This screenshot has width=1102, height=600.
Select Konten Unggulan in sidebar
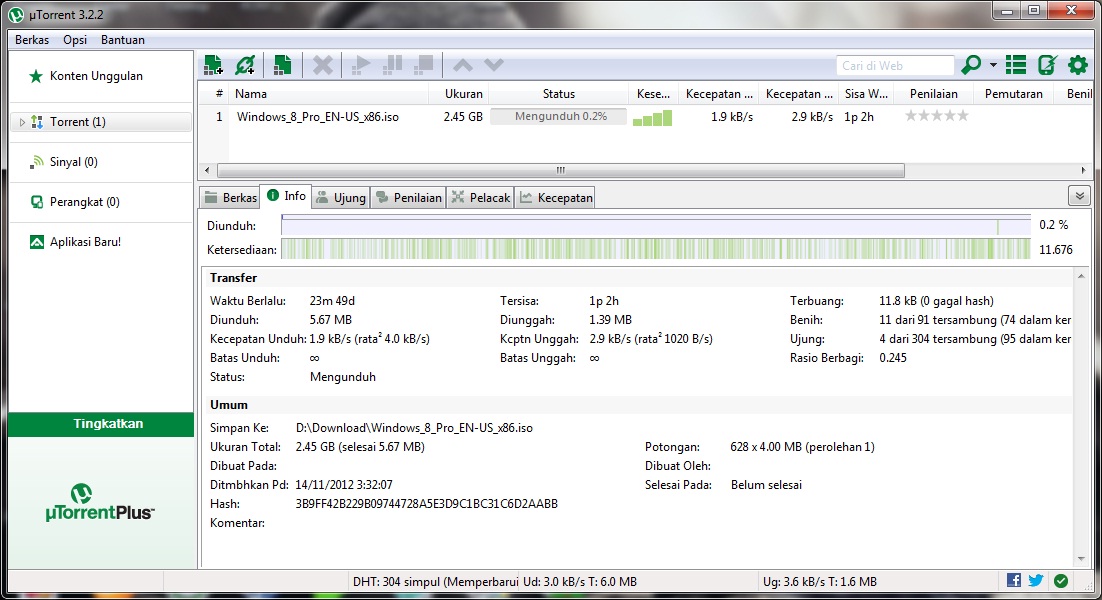point(96,76)
